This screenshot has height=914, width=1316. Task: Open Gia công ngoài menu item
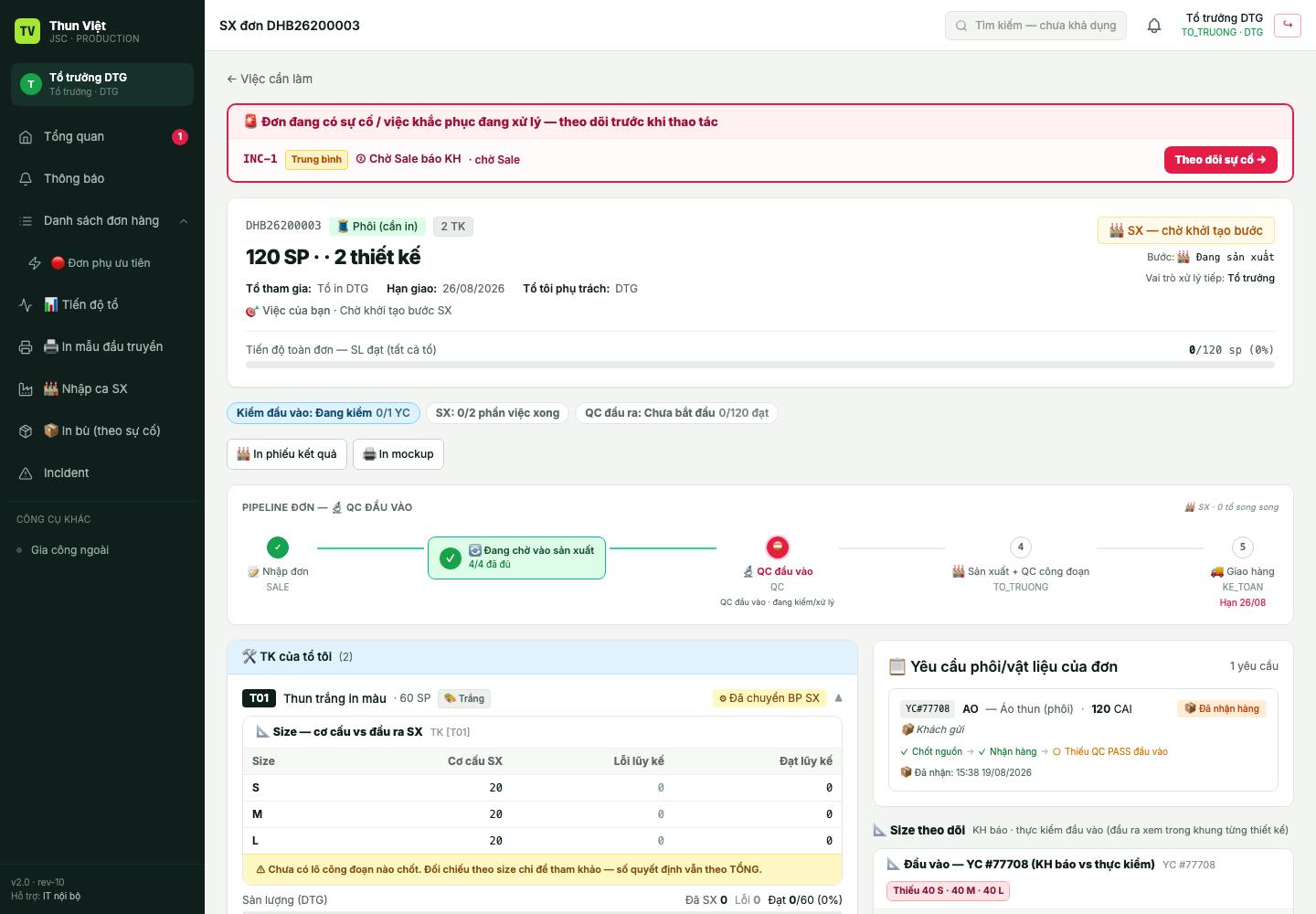coord(102,550)
